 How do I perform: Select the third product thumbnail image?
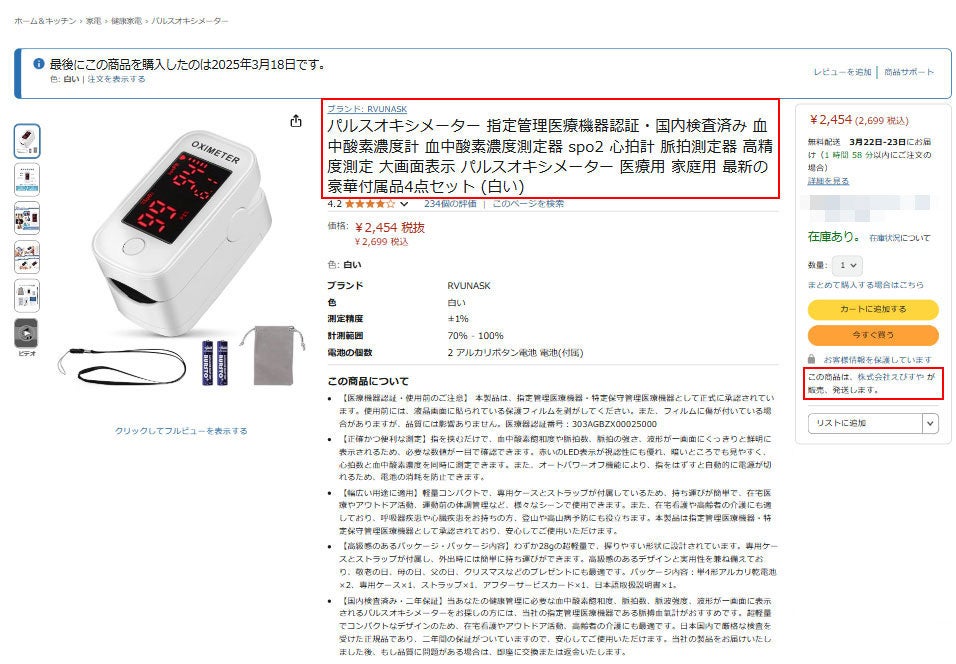pyautogui.click(x=27, y=218)
